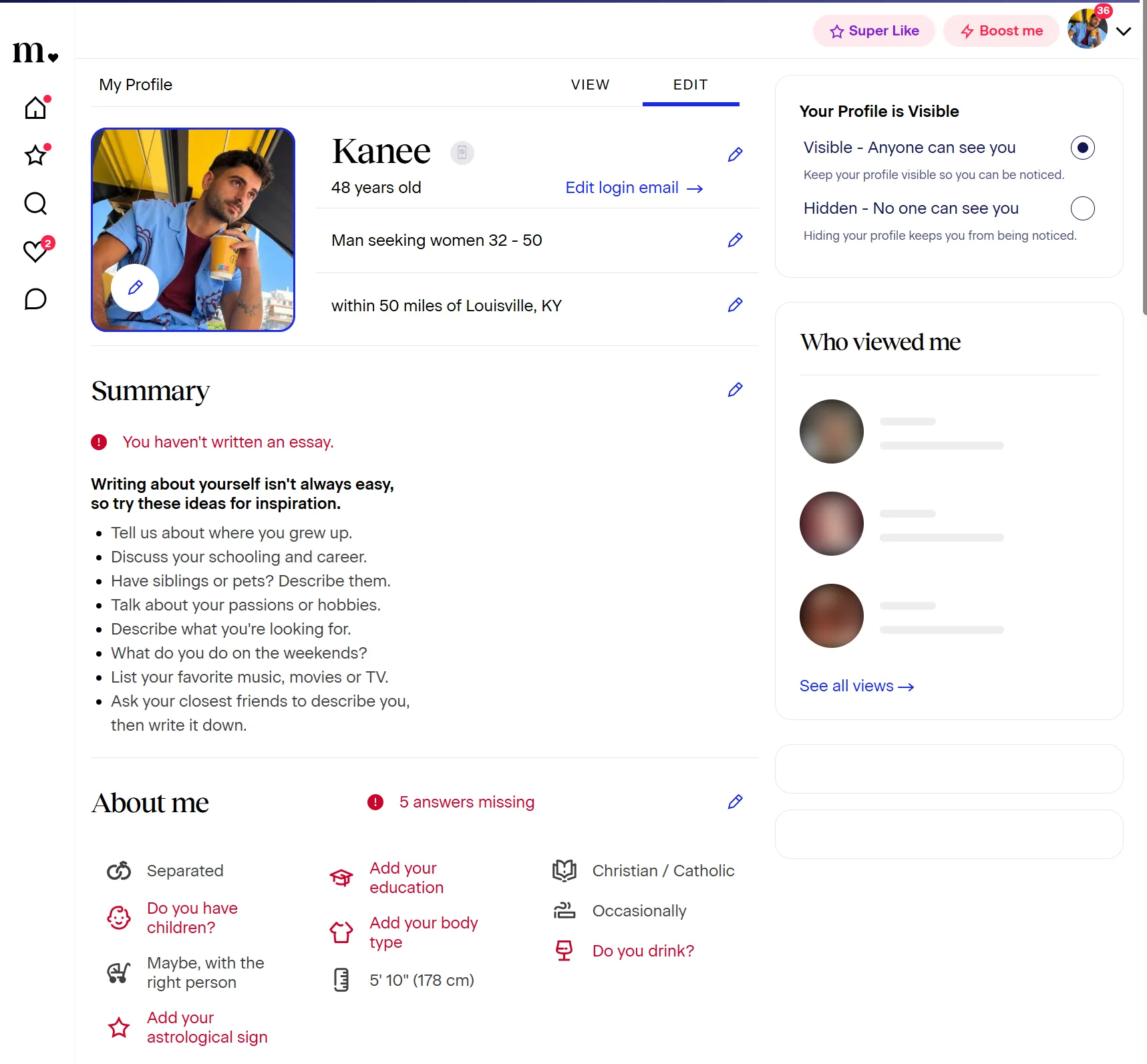Switch to the EDIT tab

(691, 85)
